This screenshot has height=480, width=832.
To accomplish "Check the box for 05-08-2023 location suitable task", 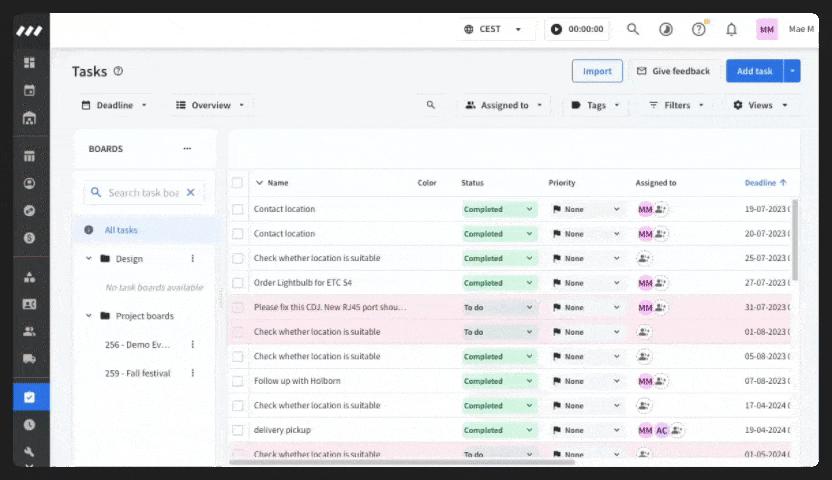I will [238, 356].
